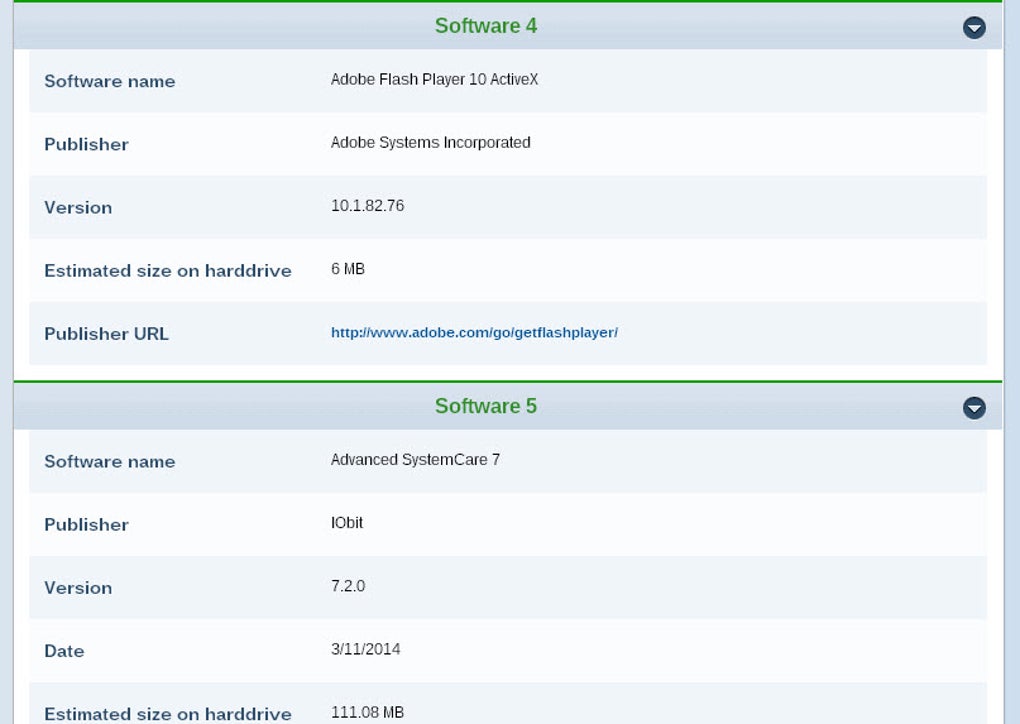Click Publisher label beside IObit

(87, 525)
